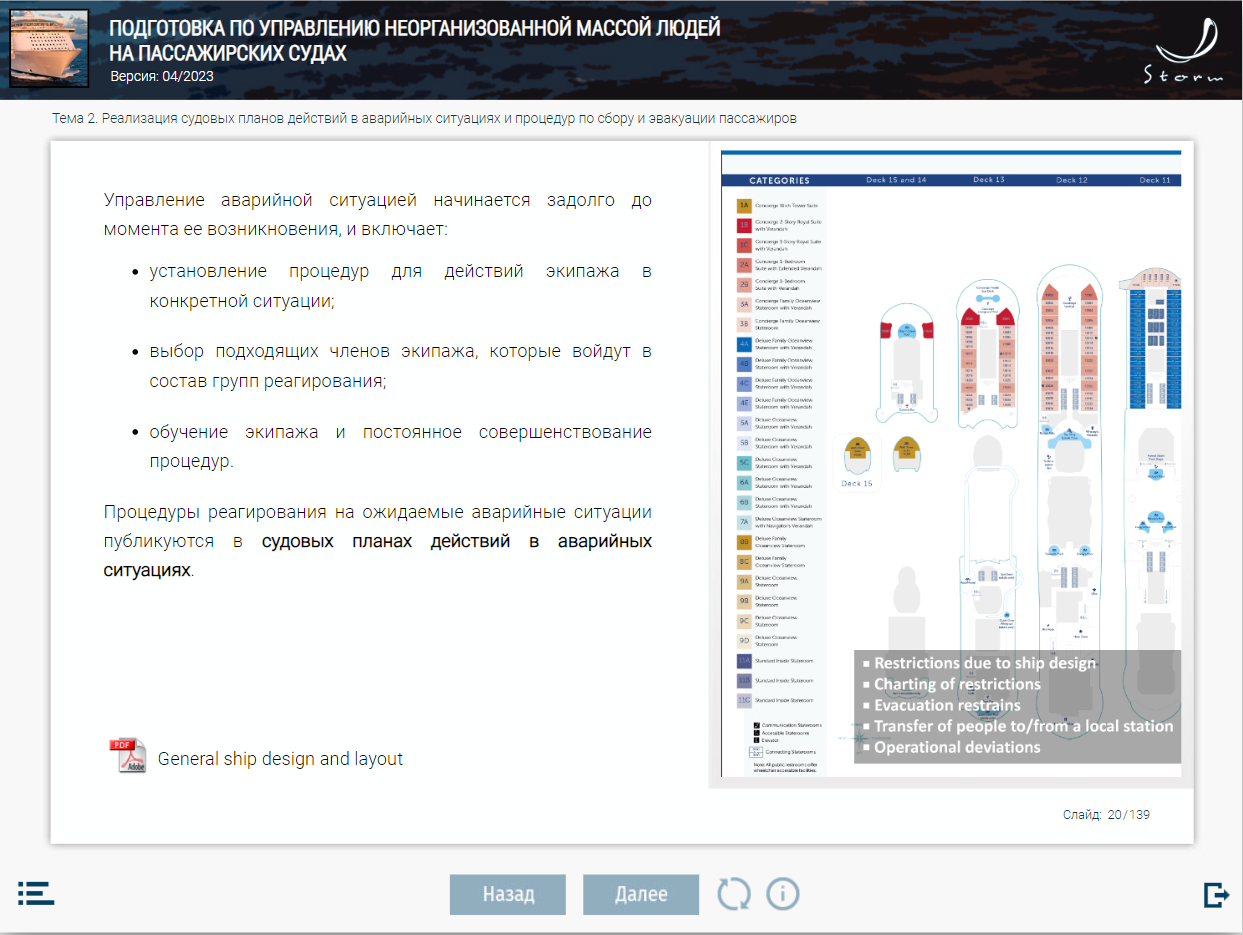
Task: Click the circular refresh slide icon
Action: [734, 894]
